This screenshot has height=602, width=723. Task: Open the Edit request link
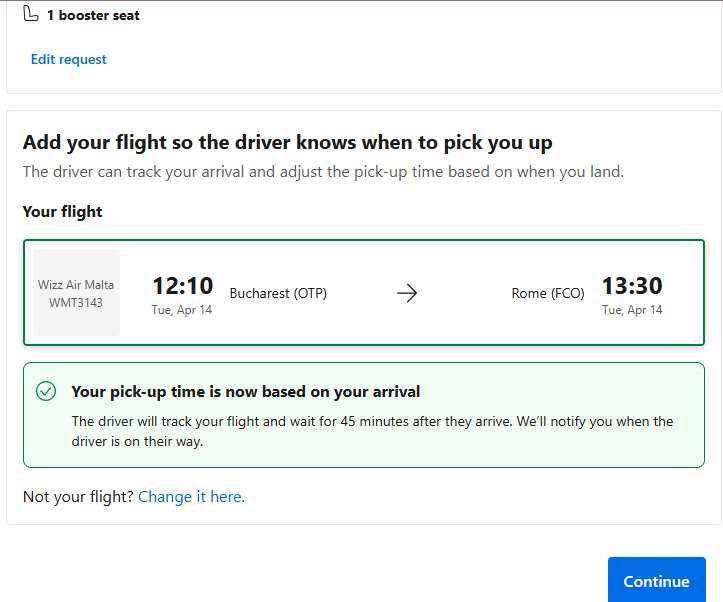coord(68,59)
